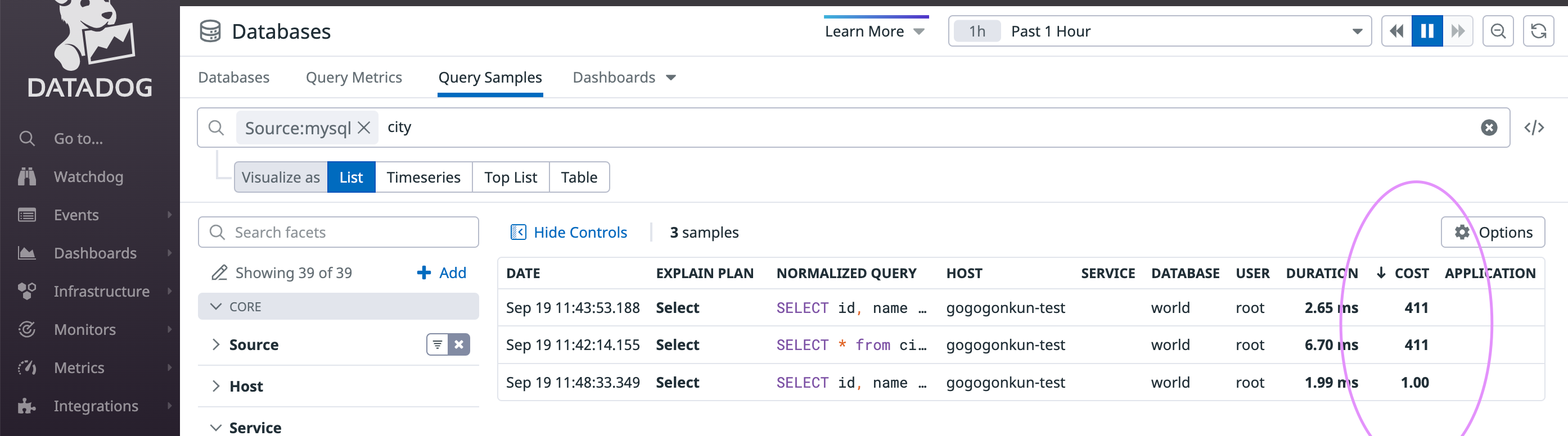Viewport: 1568px width, 436px height.
Task: Expand the Source facet
Action: (x=215, y=345)
